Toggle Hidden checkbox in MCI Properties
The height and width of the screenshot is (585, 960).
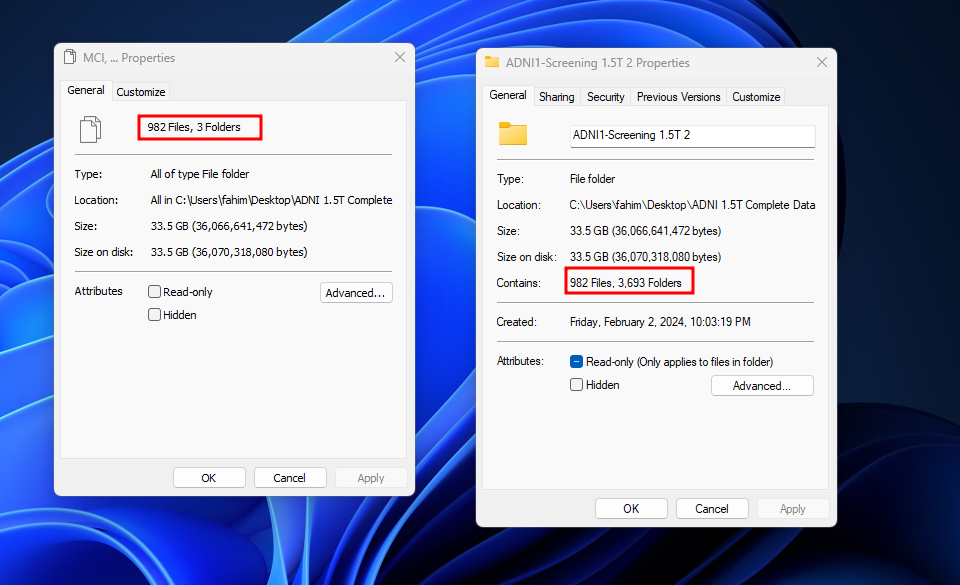[x=155, y=315]
